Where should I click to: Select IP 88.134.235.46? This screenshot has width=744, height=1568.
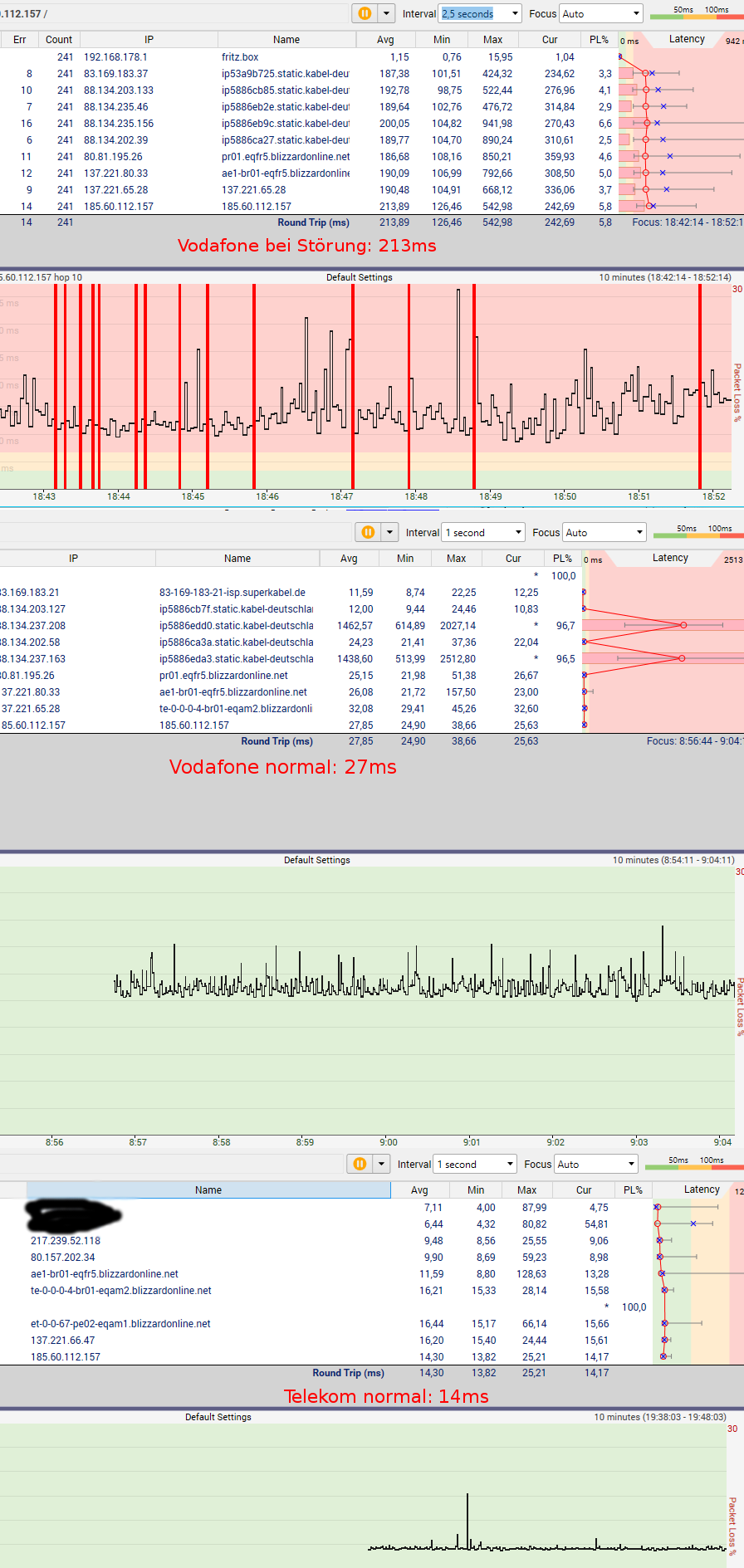[x=116, y=107]
